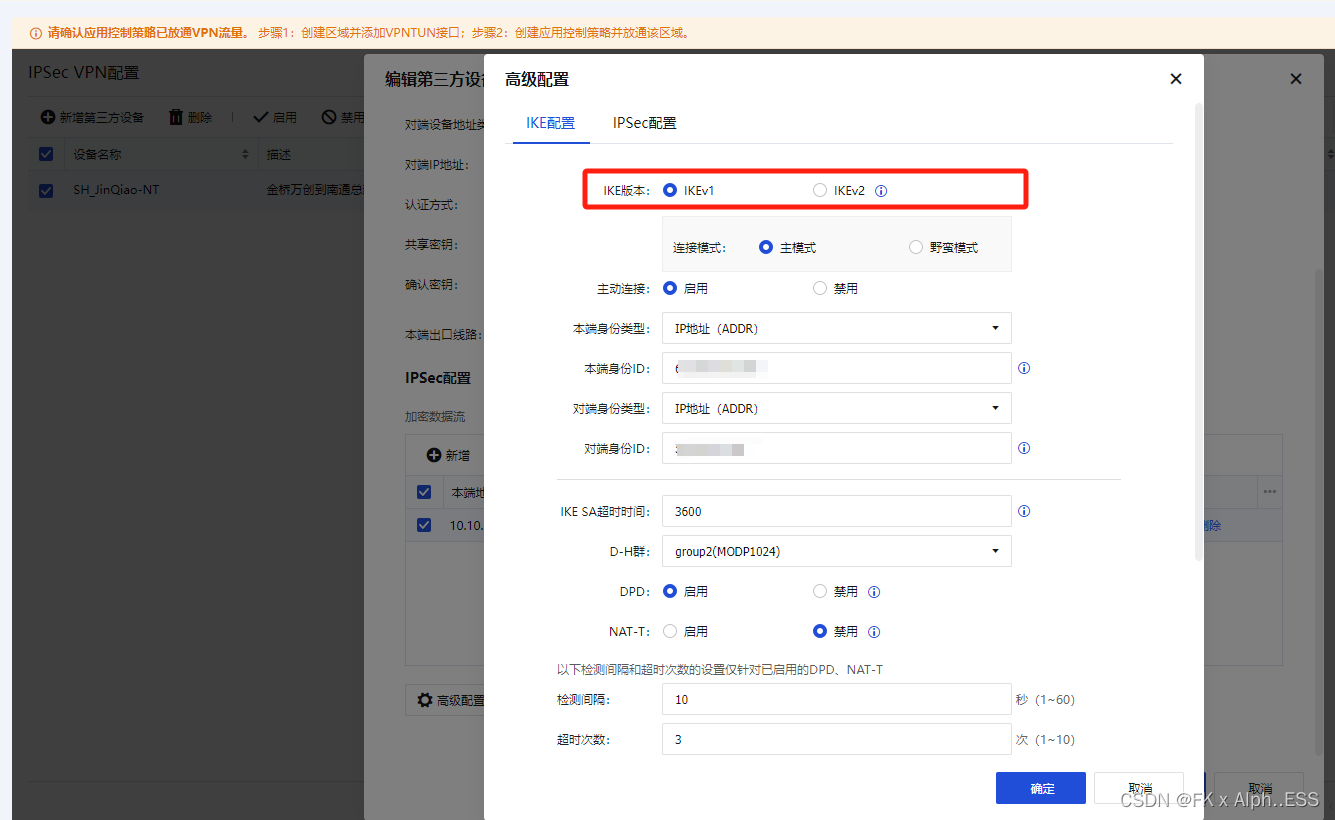Screen dimensions: 1335x820
Task: Click the 高级配置 dialog vertical scrollbar
Action: coord(1199,330)
